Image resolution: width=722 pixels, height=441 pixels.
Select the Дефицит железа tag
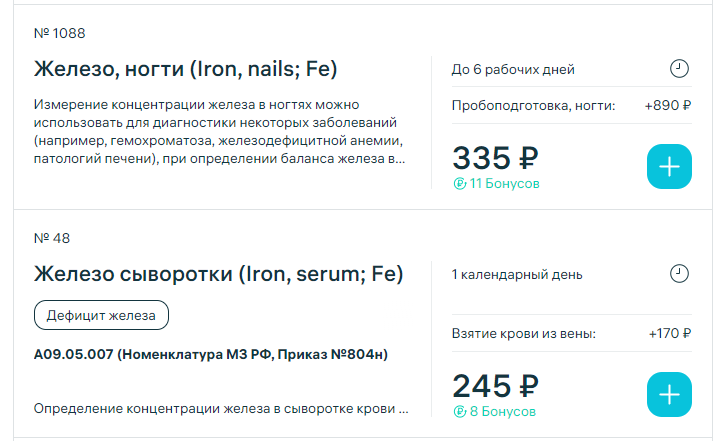click(x=101, y=315)
